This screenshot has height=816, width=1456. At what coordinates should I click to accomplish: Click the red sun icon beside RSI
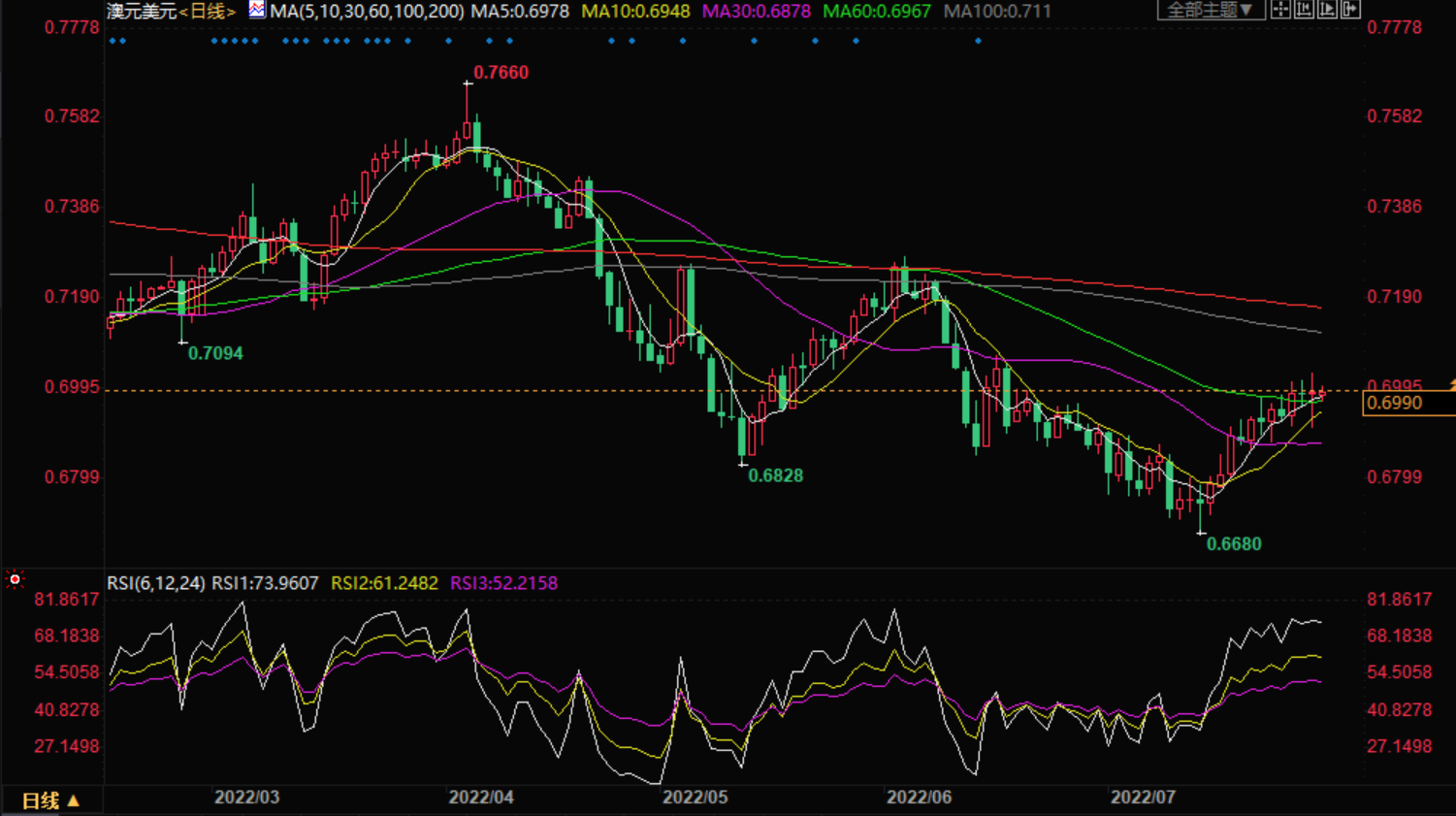click(15, 579)
